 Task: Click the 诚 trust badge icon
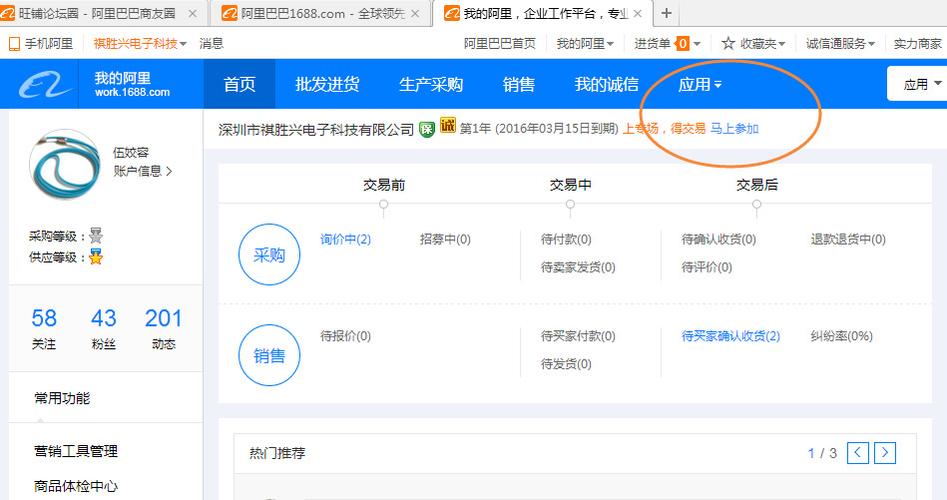click(448, 125)
